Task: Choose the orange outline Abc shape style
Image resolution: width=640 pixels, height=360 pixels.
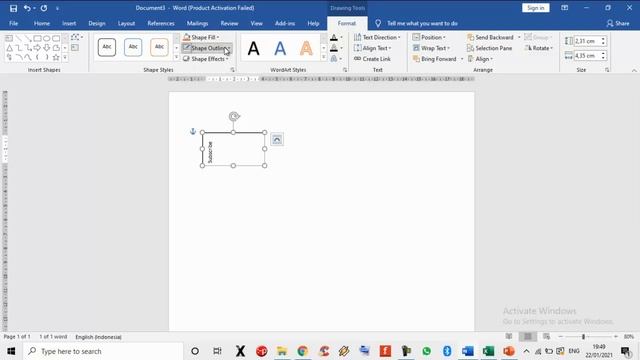Action: coord(159,47)
